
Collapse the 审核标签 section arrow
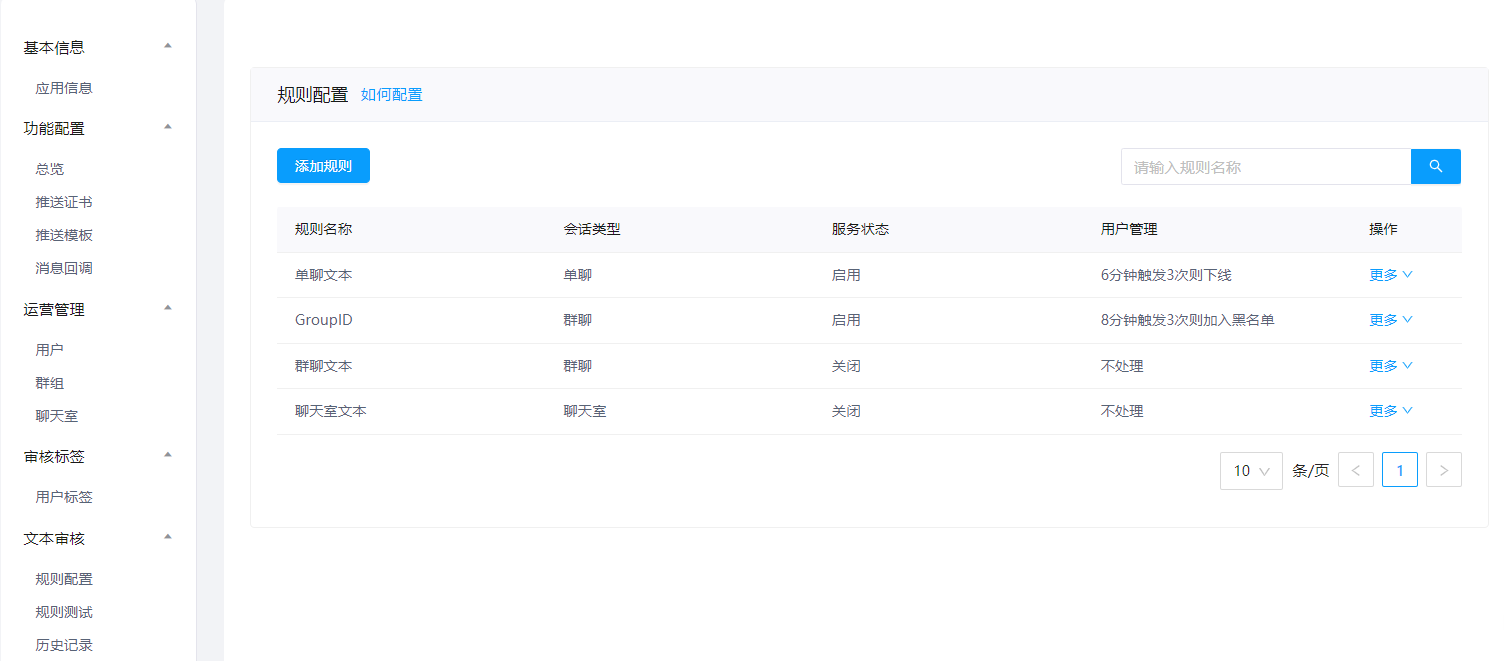click(168, 455)
